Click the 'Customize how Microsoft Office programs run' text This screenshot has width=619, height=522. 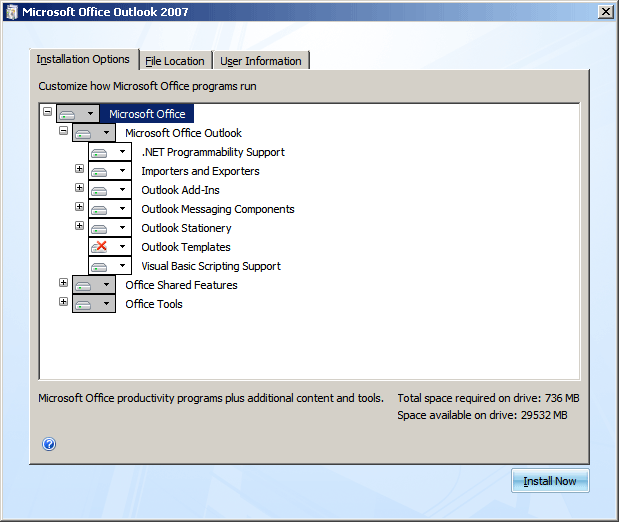pos(147,86)
